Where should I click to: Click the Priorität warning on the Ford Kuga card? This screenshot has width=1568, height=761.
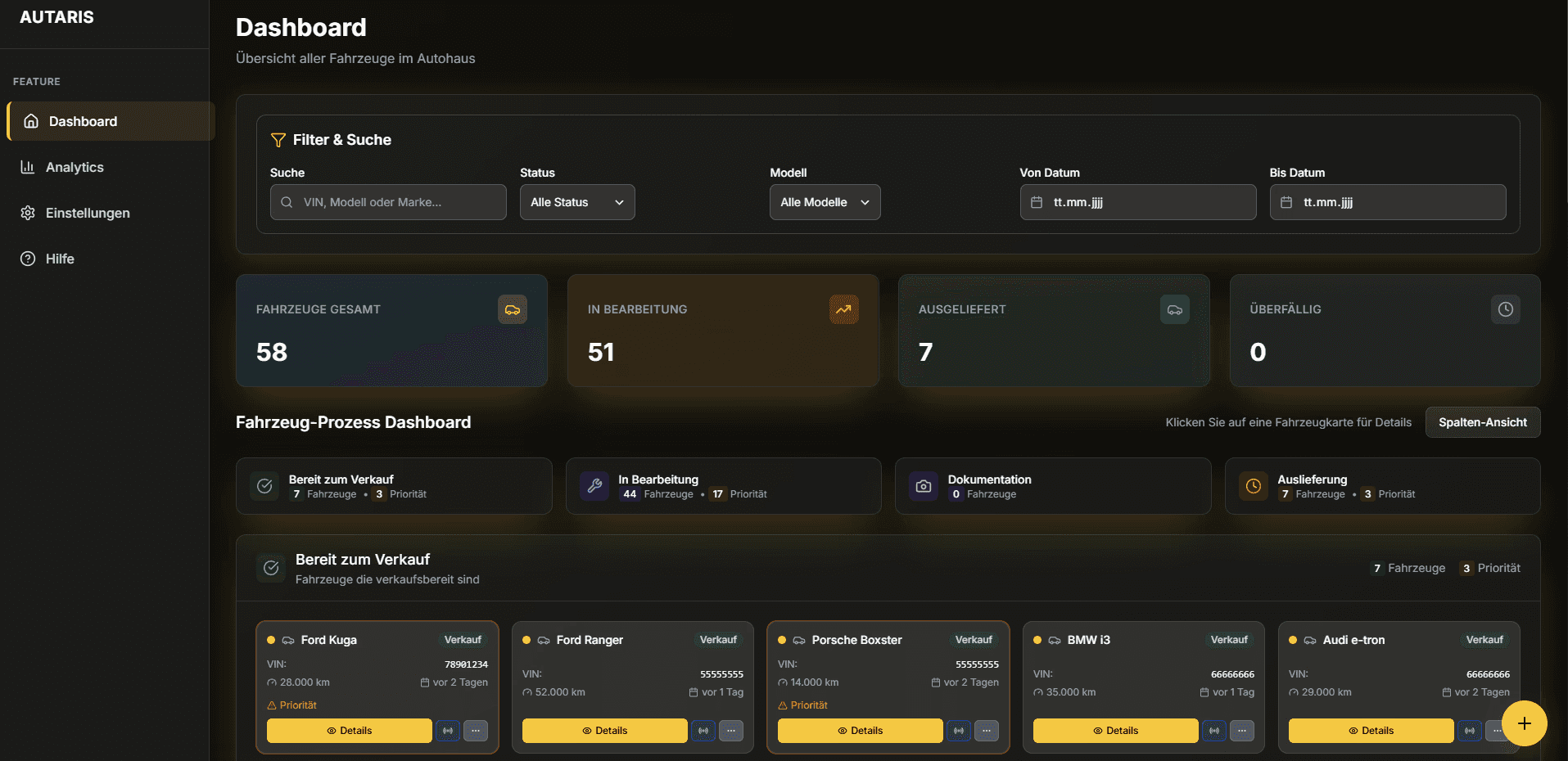tap(291, 705)
